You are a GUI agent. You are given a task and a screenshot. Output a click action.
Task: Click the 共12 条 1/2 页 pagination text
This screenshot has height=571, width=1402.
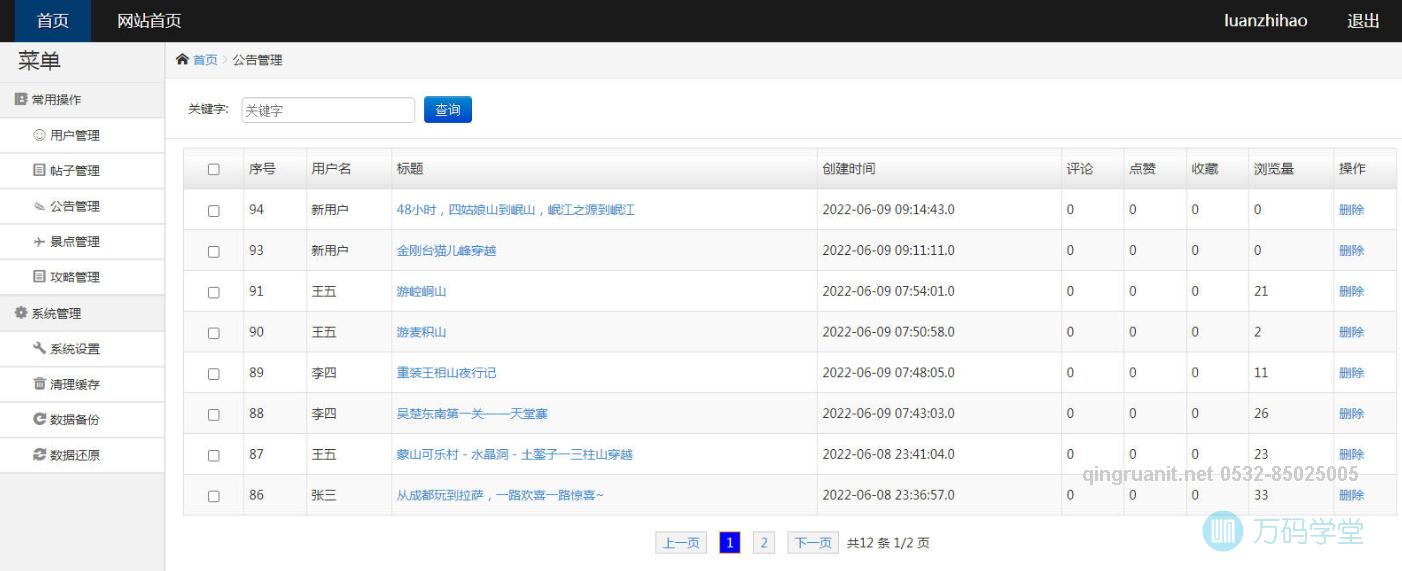tap(888, 543)
